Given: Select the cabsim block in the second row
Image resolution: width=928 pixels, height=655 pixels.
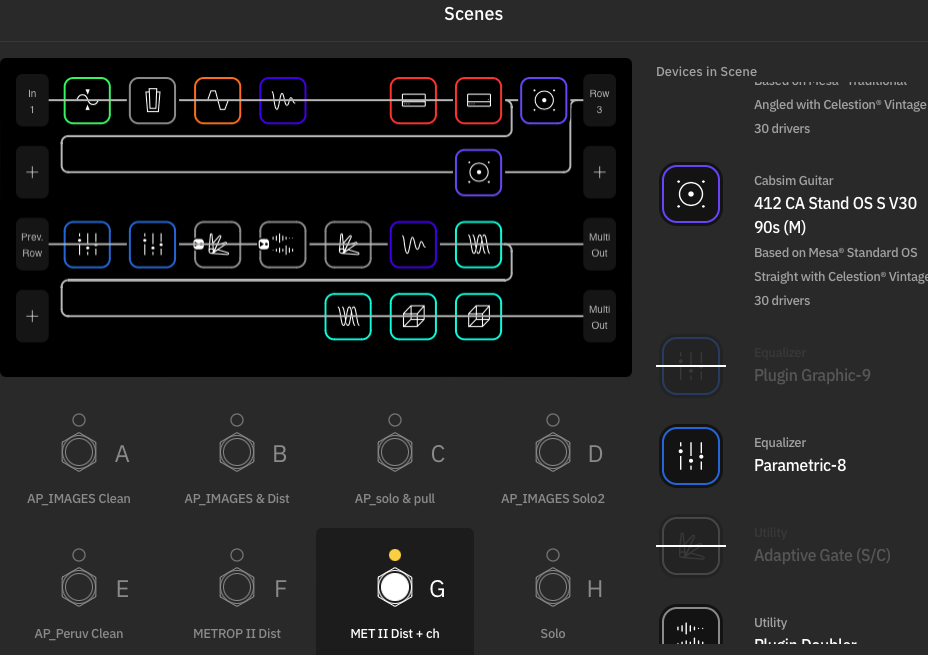Looking at the screenshot, I should [x=478, y=172].
